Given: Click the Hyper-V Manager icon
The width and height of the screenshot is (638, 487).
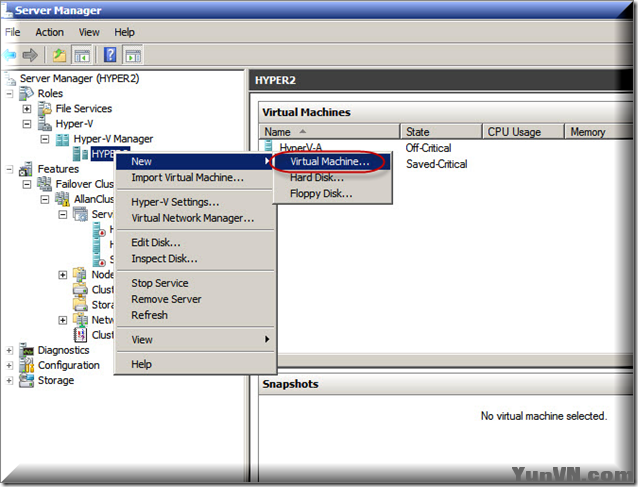Looking at the screenshot, I should [62, 139].
